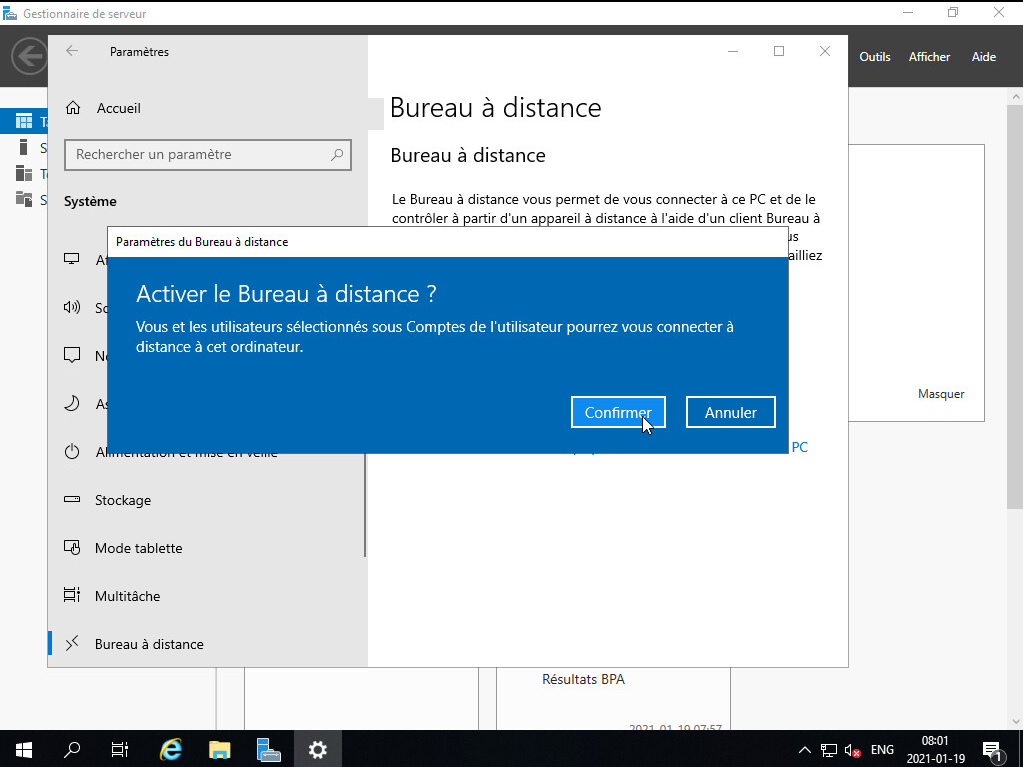
Task: Open Mode tablette settings
Action: (138, 548)
